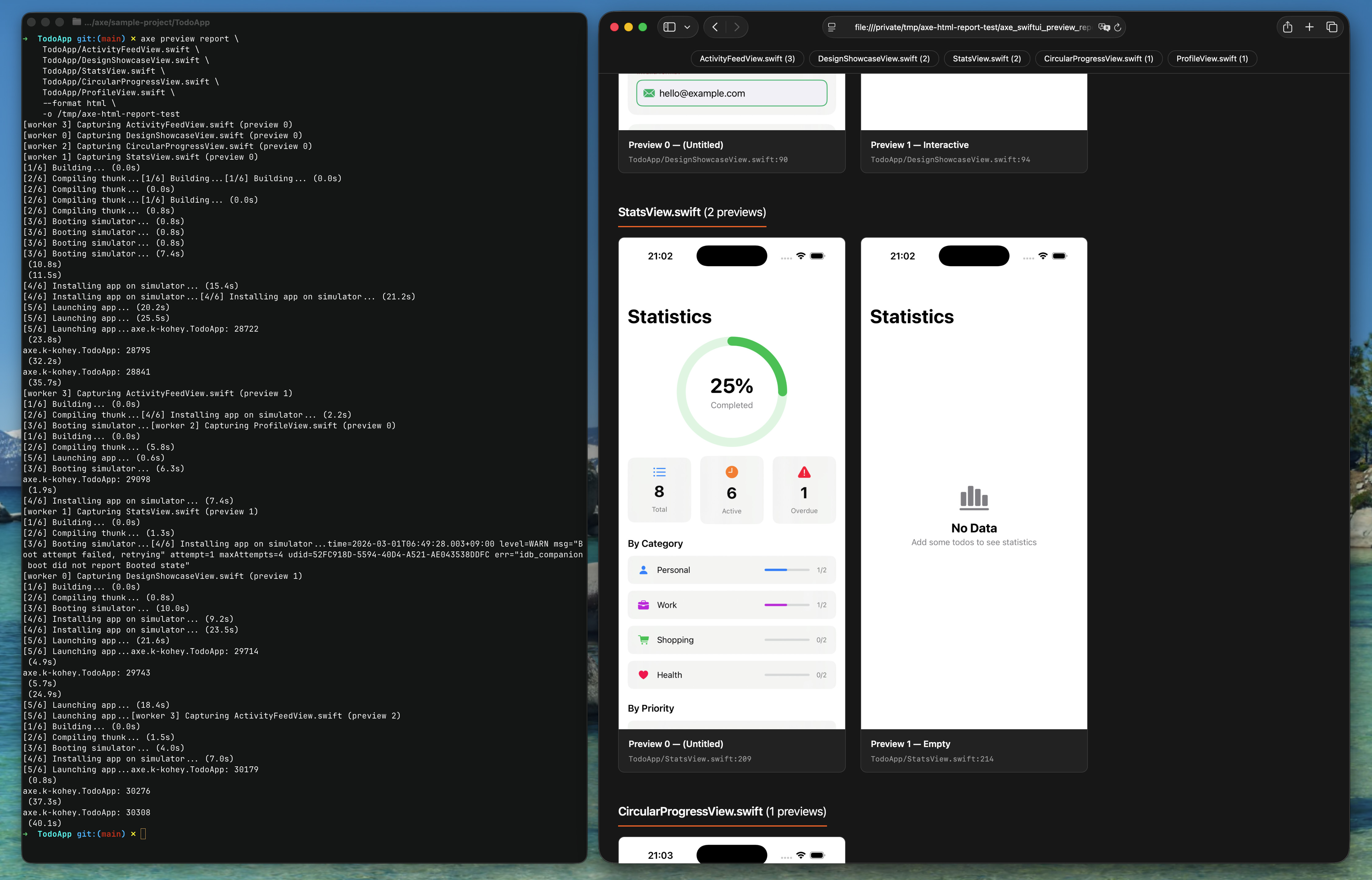
Task: Click the --format html line in terminal
Action: tap(80, 103)
